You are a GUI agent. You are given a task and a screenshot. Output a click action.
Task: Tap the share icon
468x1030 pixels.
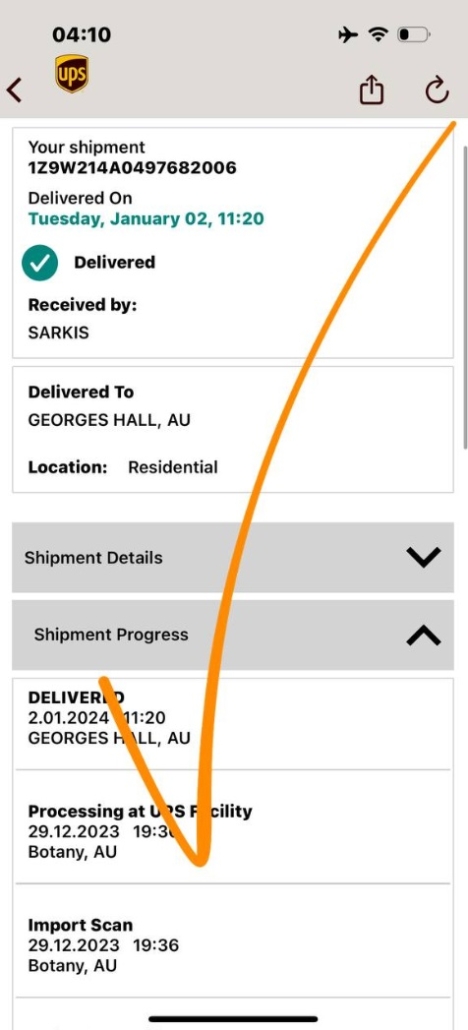pyautogui.click(x=371, y=89)
